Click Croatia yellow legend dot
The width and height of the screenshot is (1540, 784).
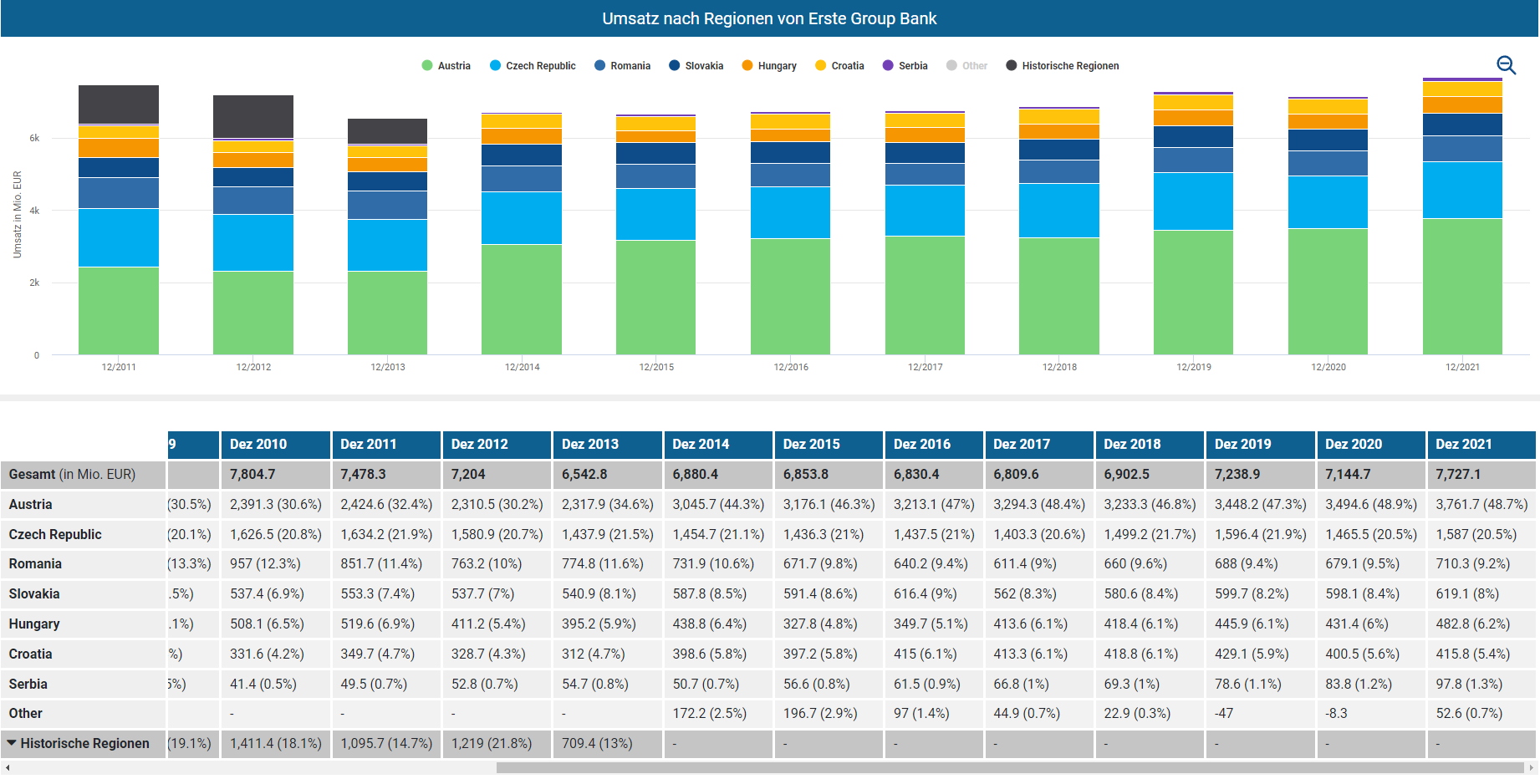coord(820,66)
